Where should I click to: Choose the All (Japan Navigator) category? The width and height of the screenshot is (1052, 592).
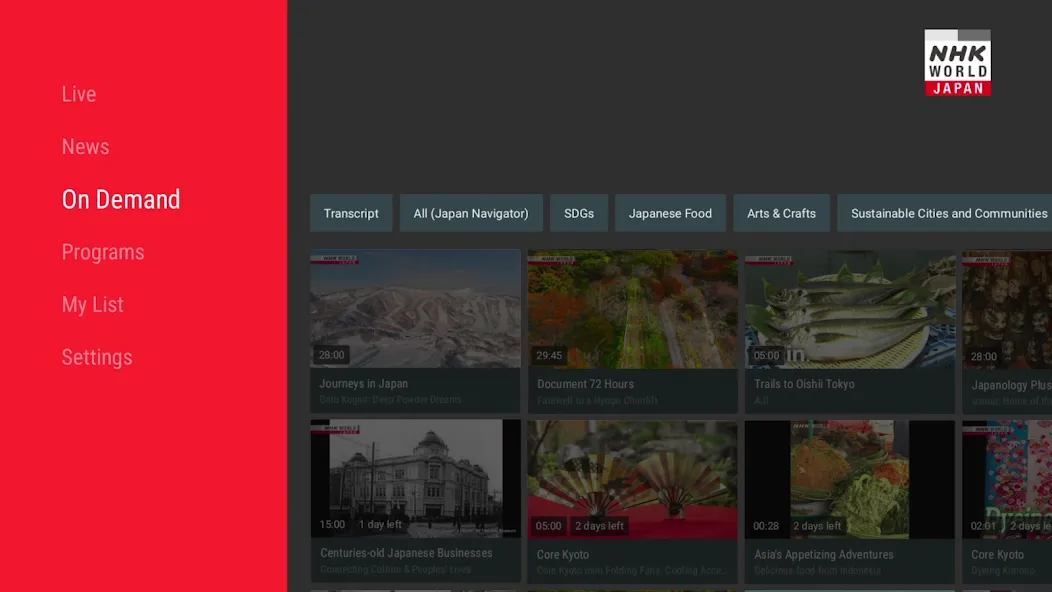(471, 213)
